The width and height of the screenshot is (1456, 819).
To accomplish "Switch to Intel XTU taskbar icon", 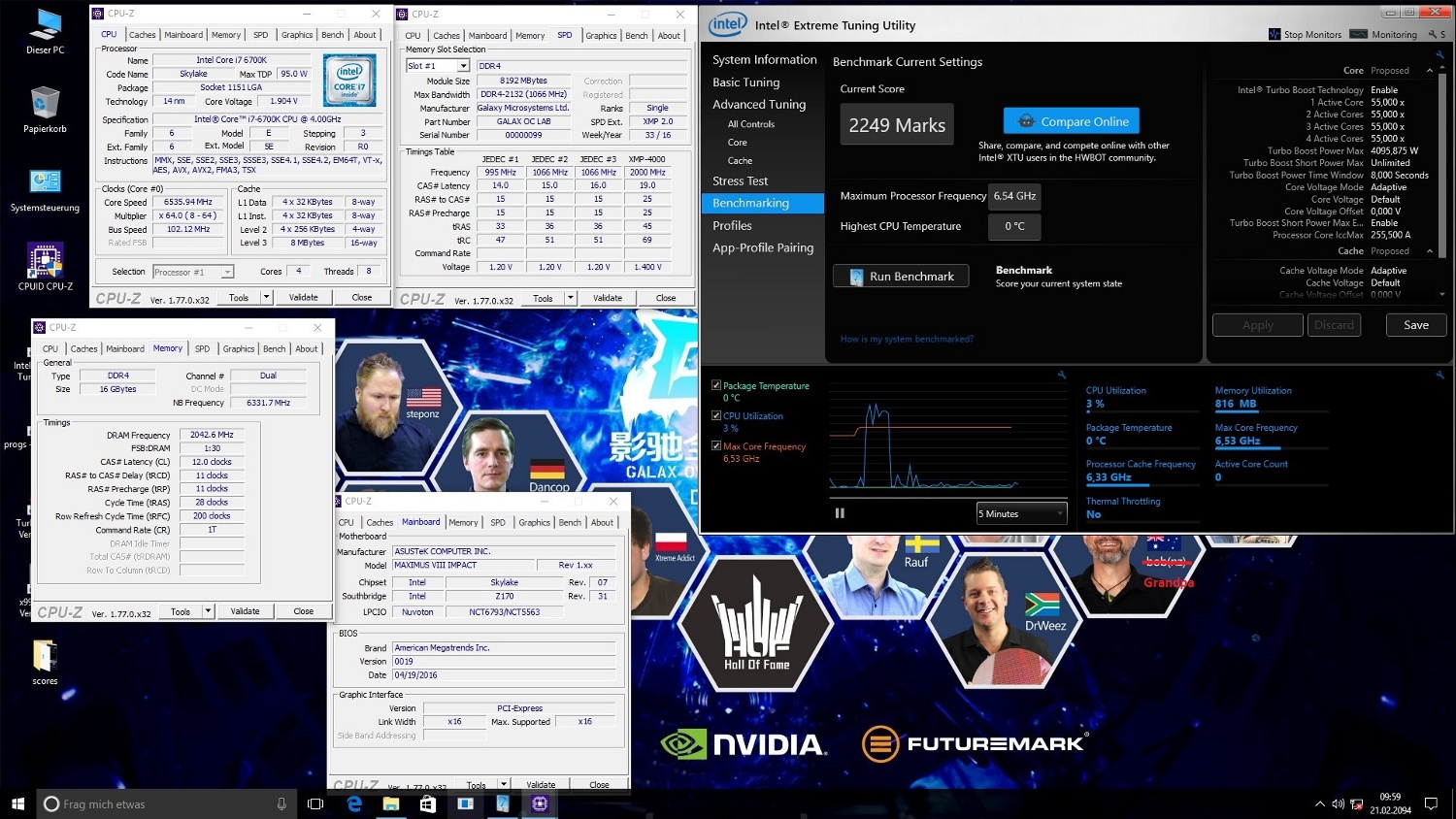I will pos(503,803).
